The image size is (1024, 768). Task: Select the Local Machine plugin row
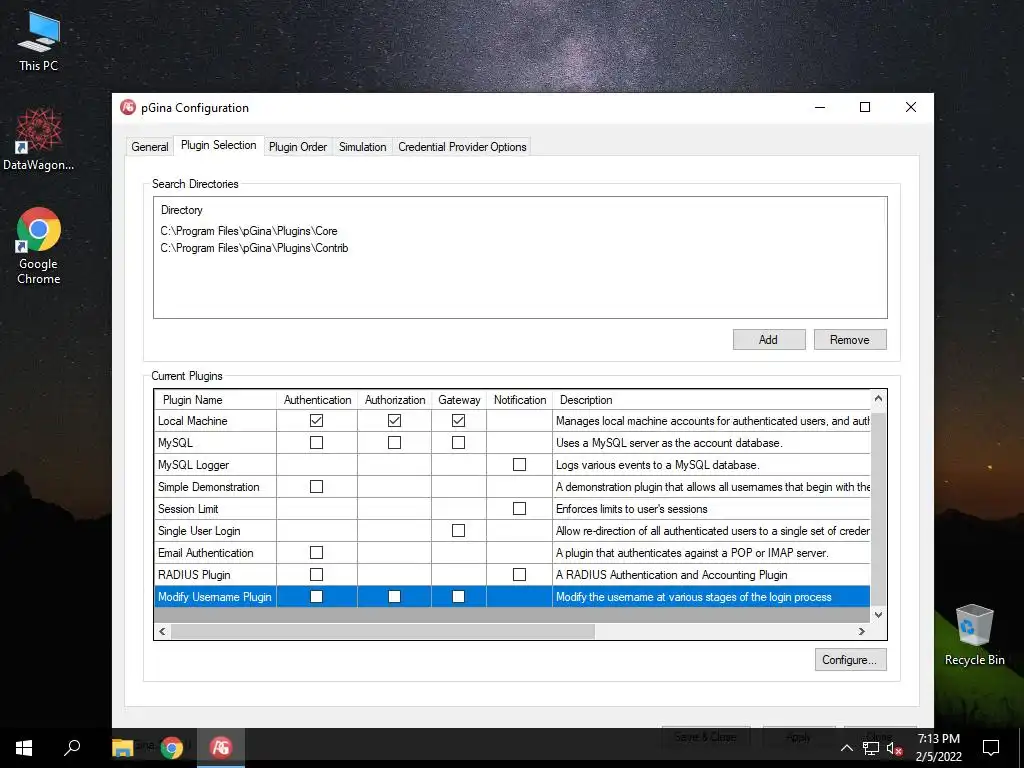[x=512, y=421]
